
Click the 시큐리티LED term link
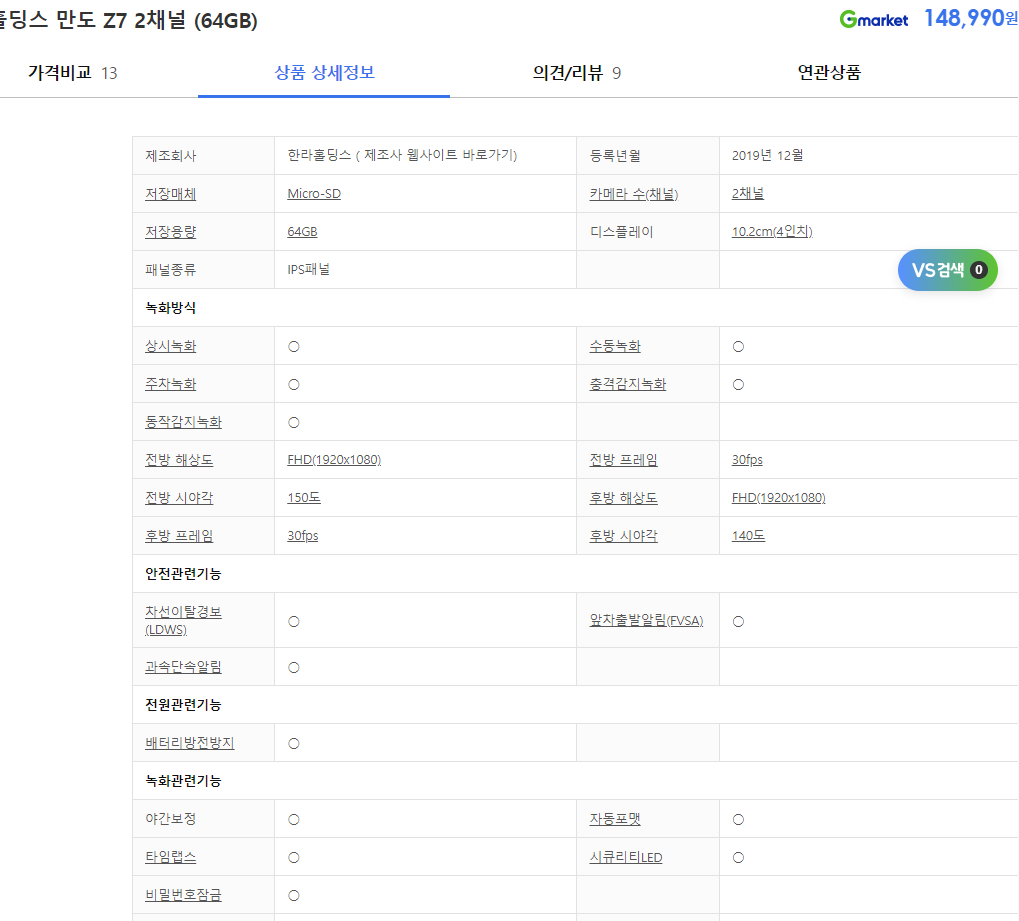point(626,857)
